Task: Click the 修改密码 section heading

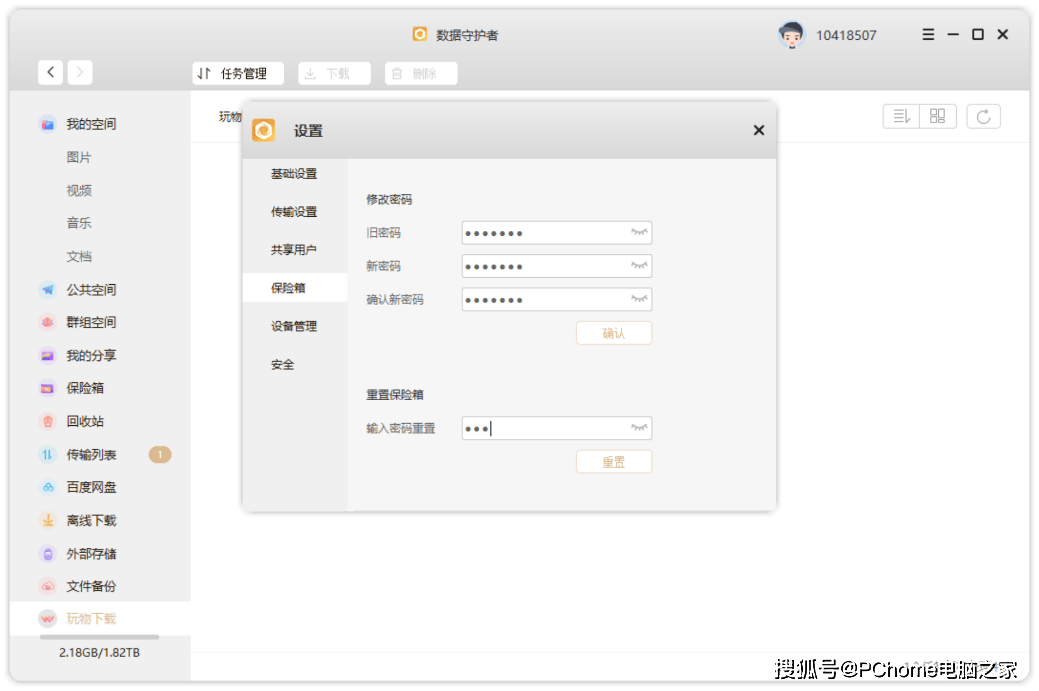Action: click(389, 199)
